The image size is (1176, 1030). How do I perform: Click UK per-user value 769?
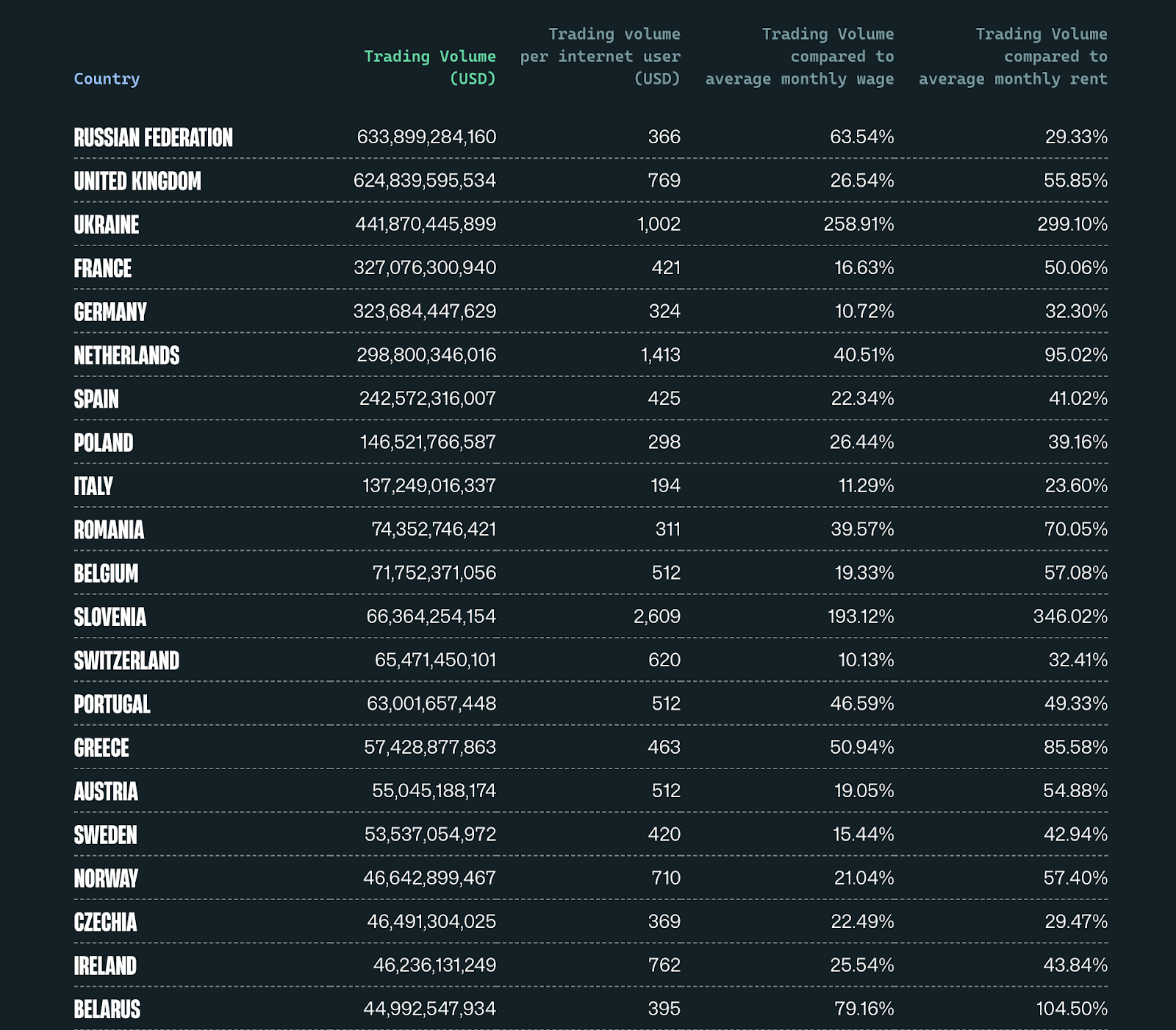664,180
